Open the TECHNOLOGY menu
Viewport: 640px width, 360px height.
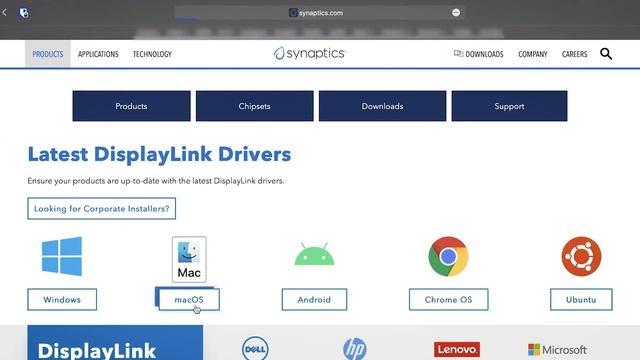click(152, 54)
